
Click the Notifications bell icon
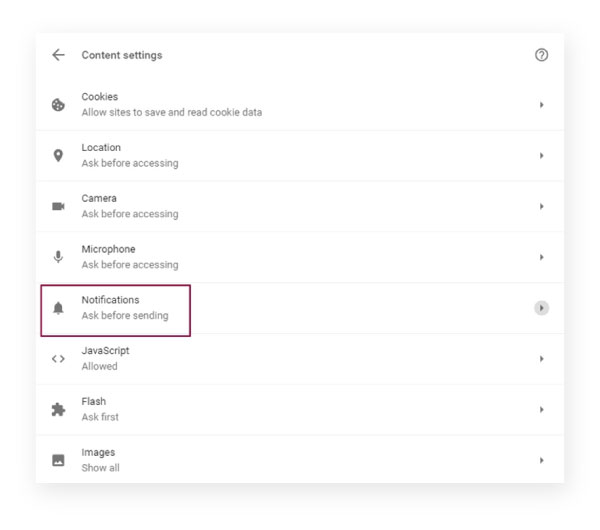coord(58,308)
